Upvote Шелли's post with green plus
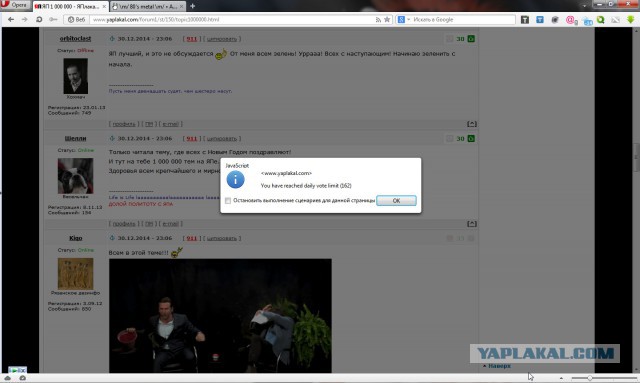Screen dimensions: 640x383 click(471, 138)
